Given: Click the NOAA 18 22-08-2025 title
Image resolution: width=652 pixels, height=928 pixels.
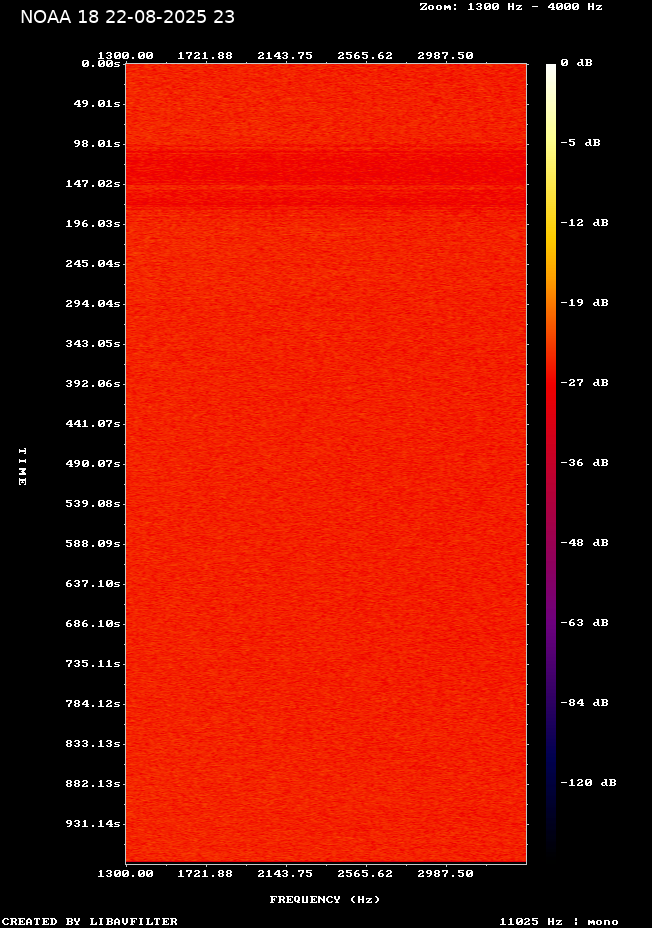Looking at the screenshot, I should click(127, 17).
